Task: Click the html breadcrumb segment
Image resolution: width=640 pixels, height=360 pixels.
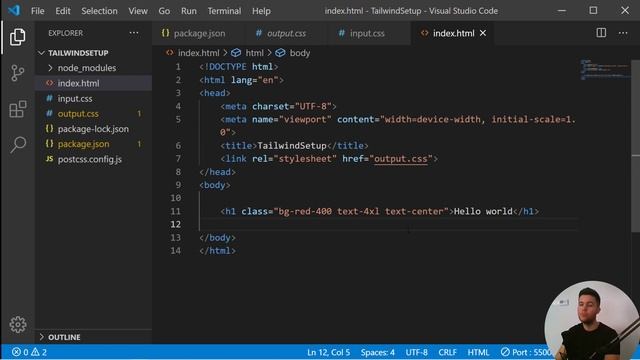Action: click(254, 53)
